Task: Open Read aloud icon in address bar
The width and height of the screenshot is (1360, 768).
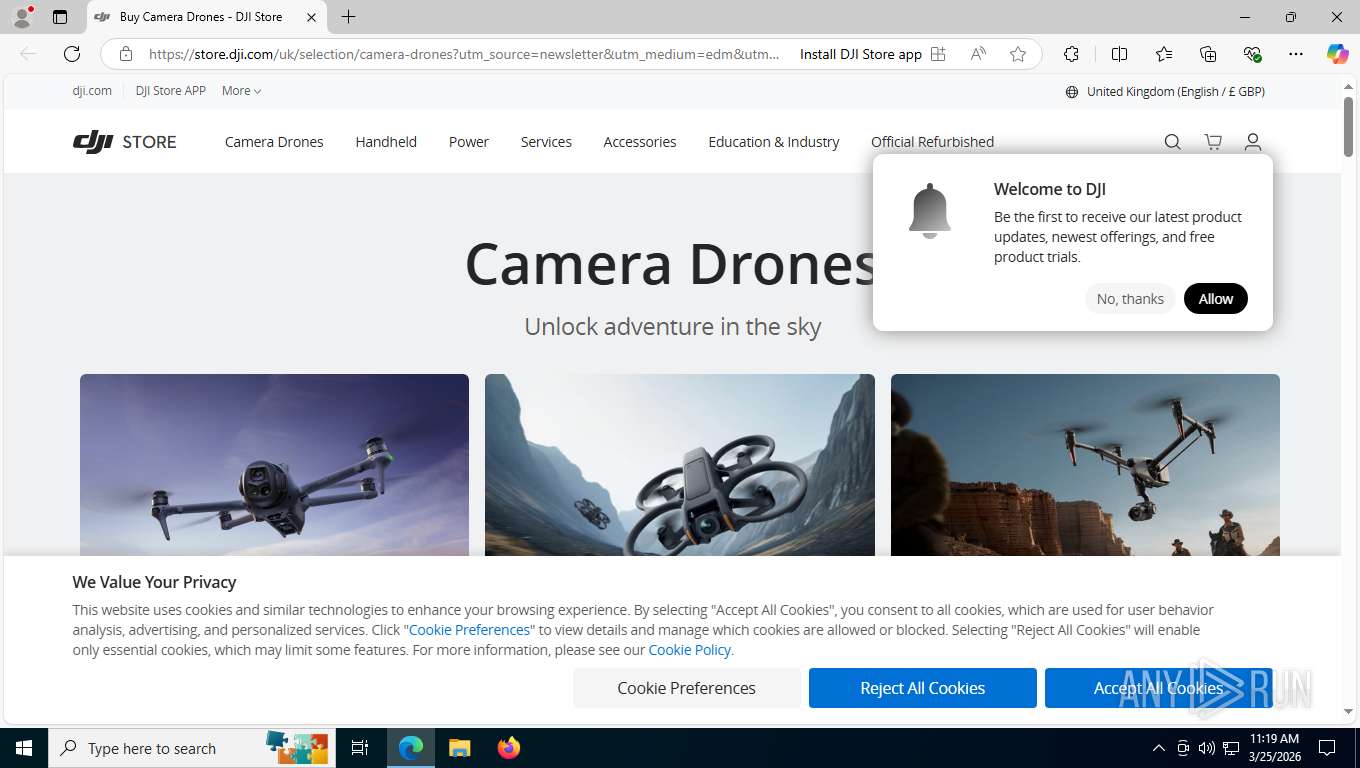Action: coord(978,54)
